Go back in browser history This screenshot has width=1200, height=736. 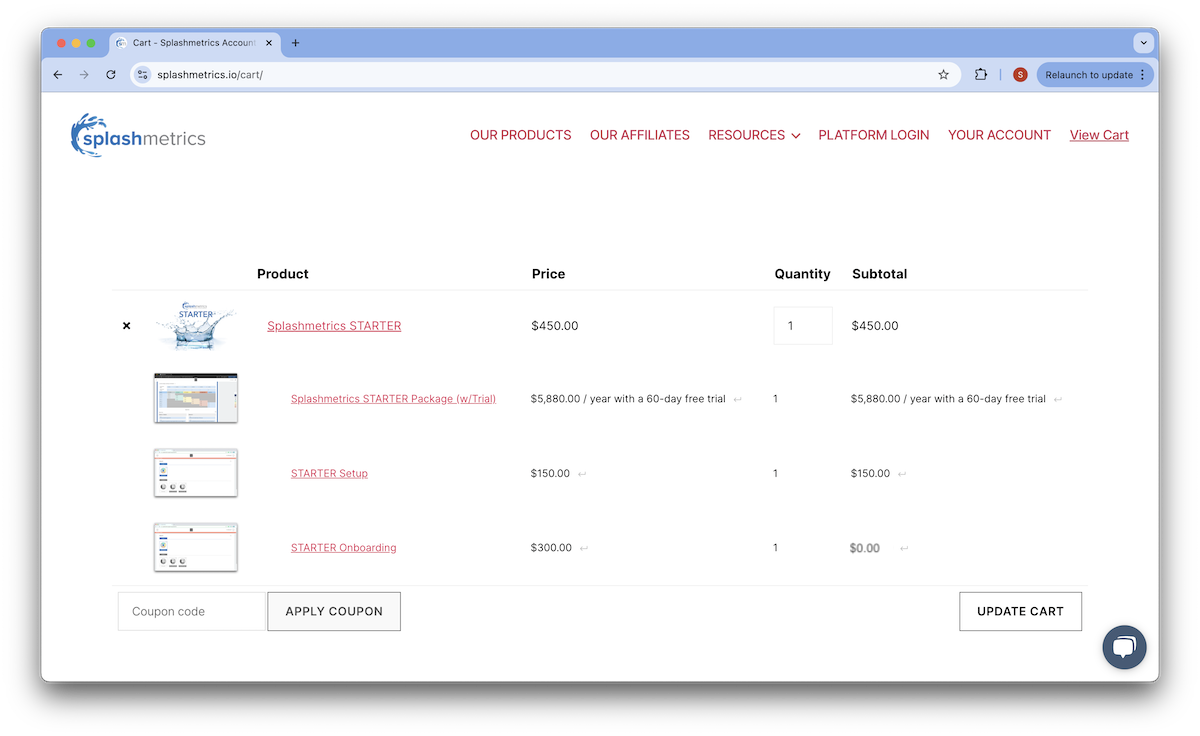pyautogui.click(x=58, y=75)
